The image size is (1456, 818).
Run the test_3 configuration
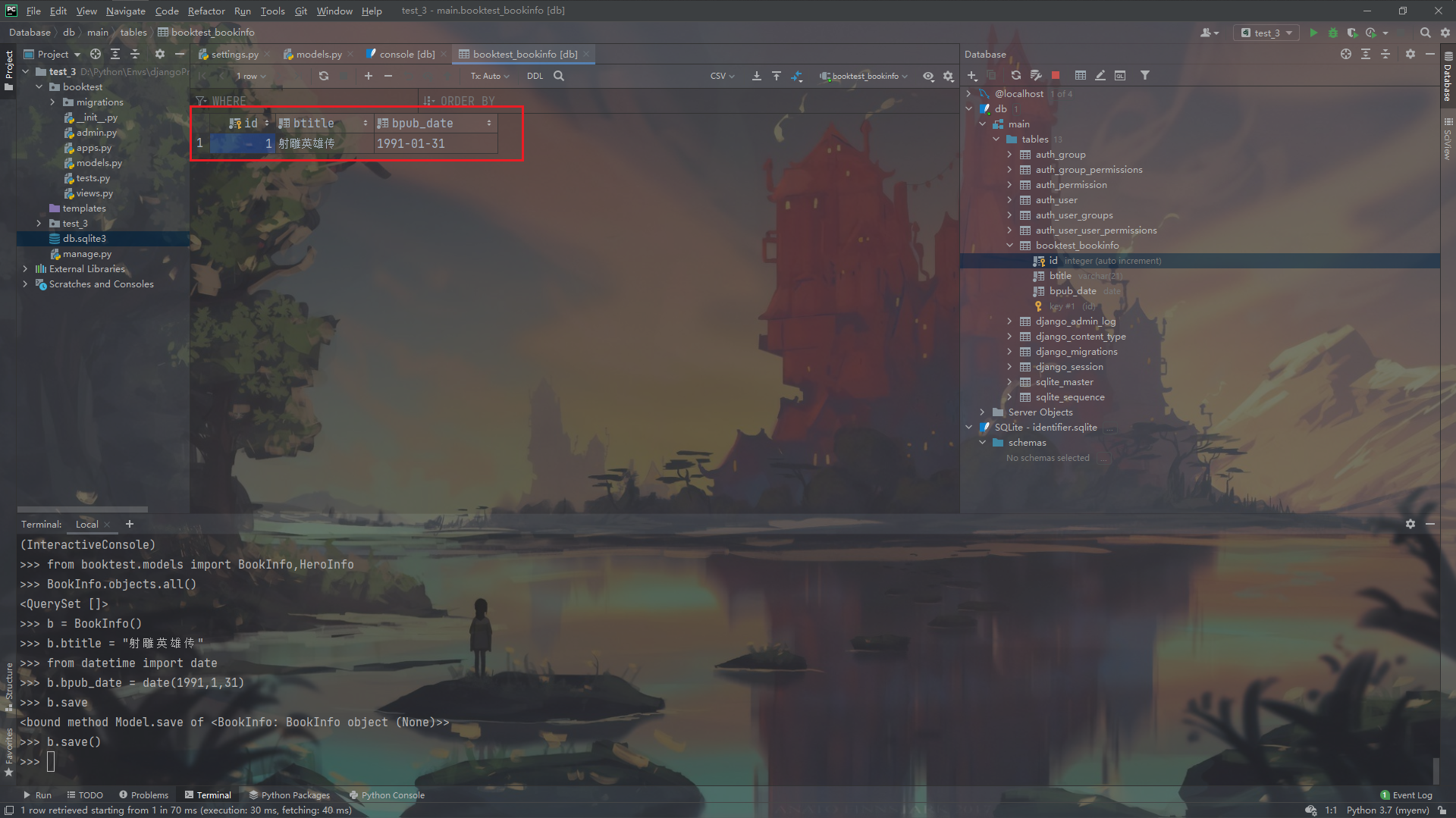click(1313, 33)
